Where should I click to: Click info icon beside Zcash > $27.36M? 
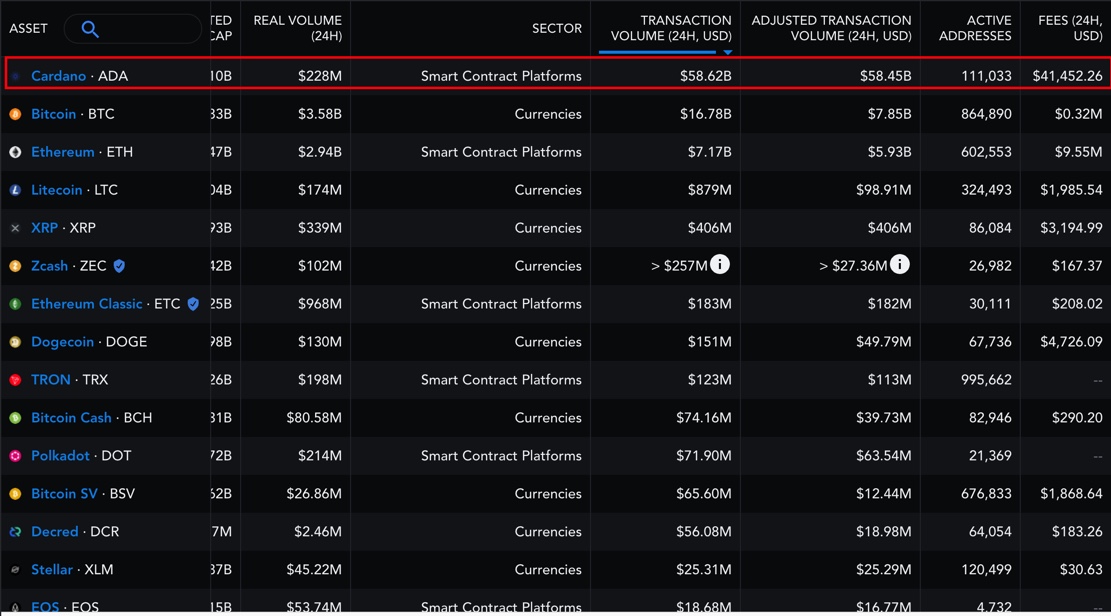[x=900, y=264]
